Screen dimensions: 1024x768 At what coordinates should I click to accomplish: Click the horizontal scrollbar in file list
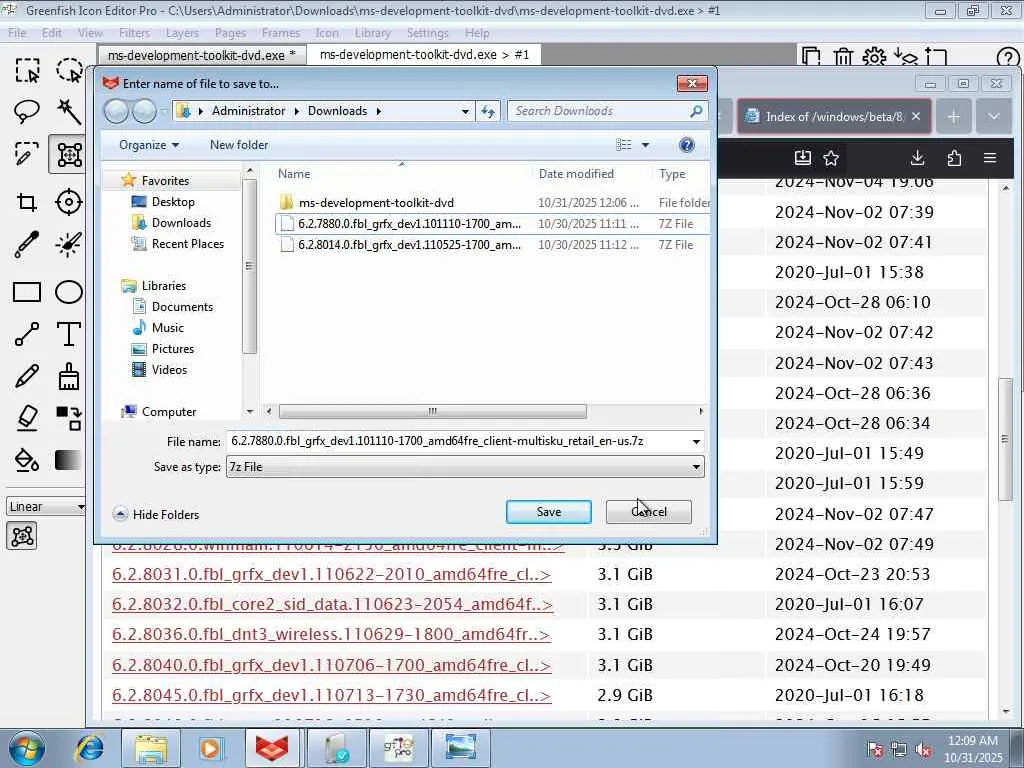coord(432,411)
